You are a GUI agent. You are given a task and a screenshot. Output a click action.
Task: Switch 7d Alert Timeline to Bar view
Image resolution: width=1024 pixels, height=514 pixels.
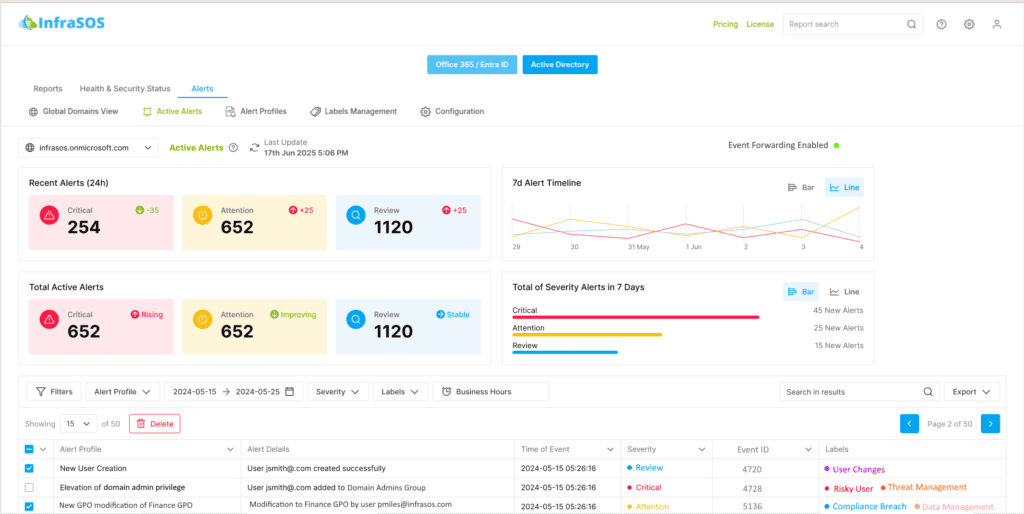coord(800,187)
